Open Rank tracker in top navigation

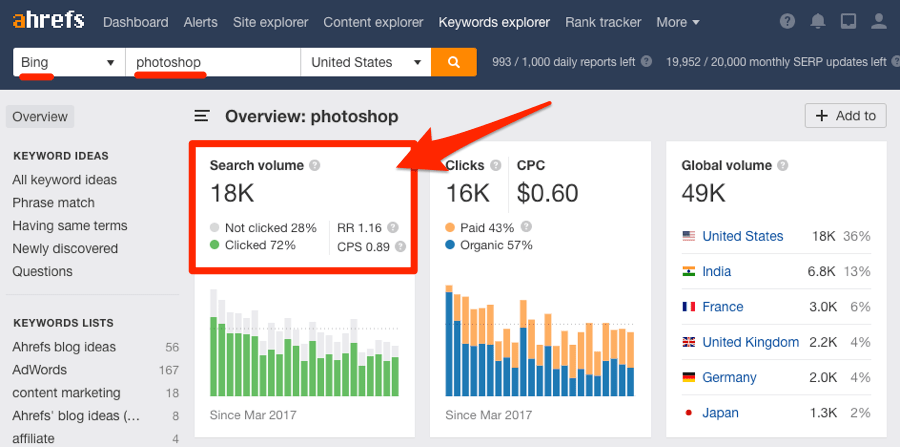coord(603,22)
